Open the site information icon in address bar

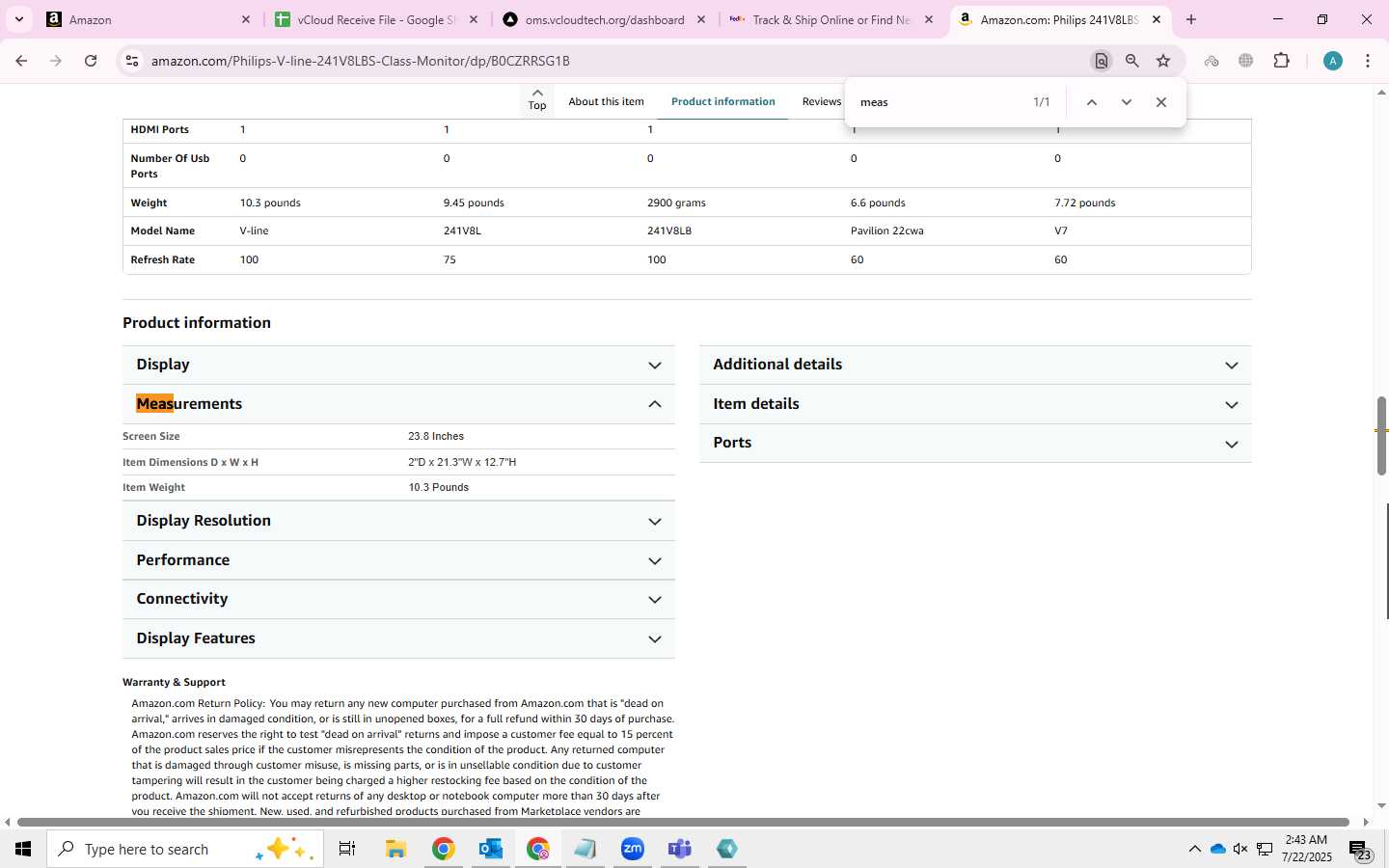tap(132, 61)
